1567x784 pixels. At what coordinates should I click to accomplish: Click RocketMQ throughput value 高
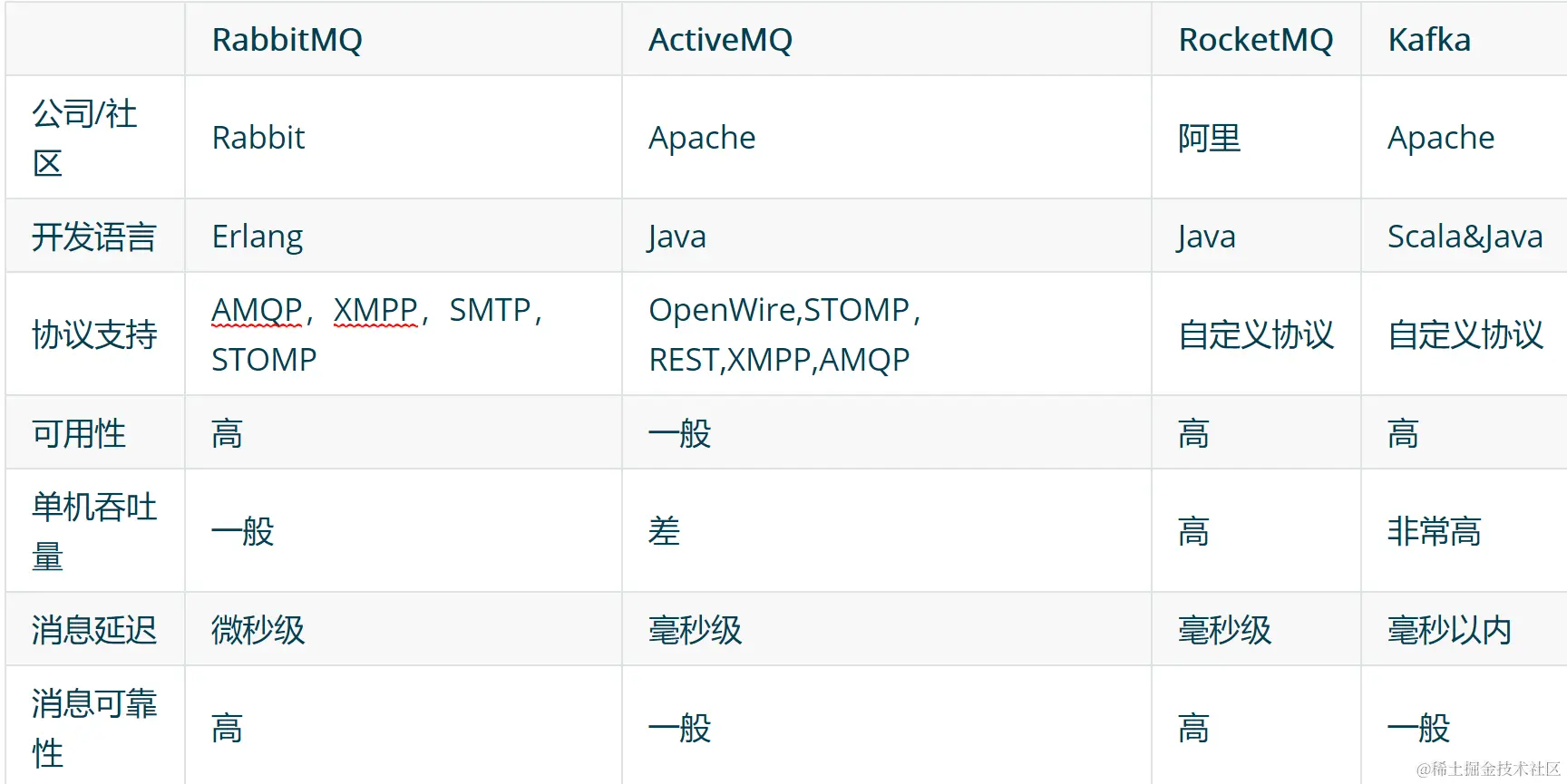[x=1193, y=531]
